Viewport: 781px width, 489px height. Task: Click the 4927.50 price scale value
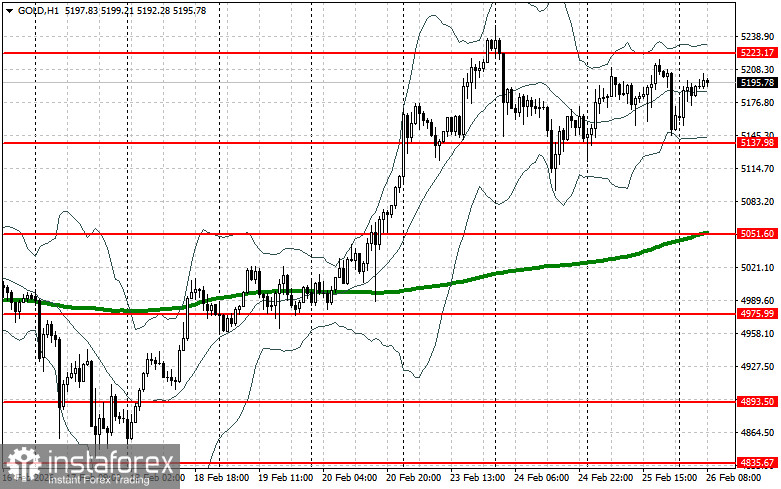click(758, 367)
